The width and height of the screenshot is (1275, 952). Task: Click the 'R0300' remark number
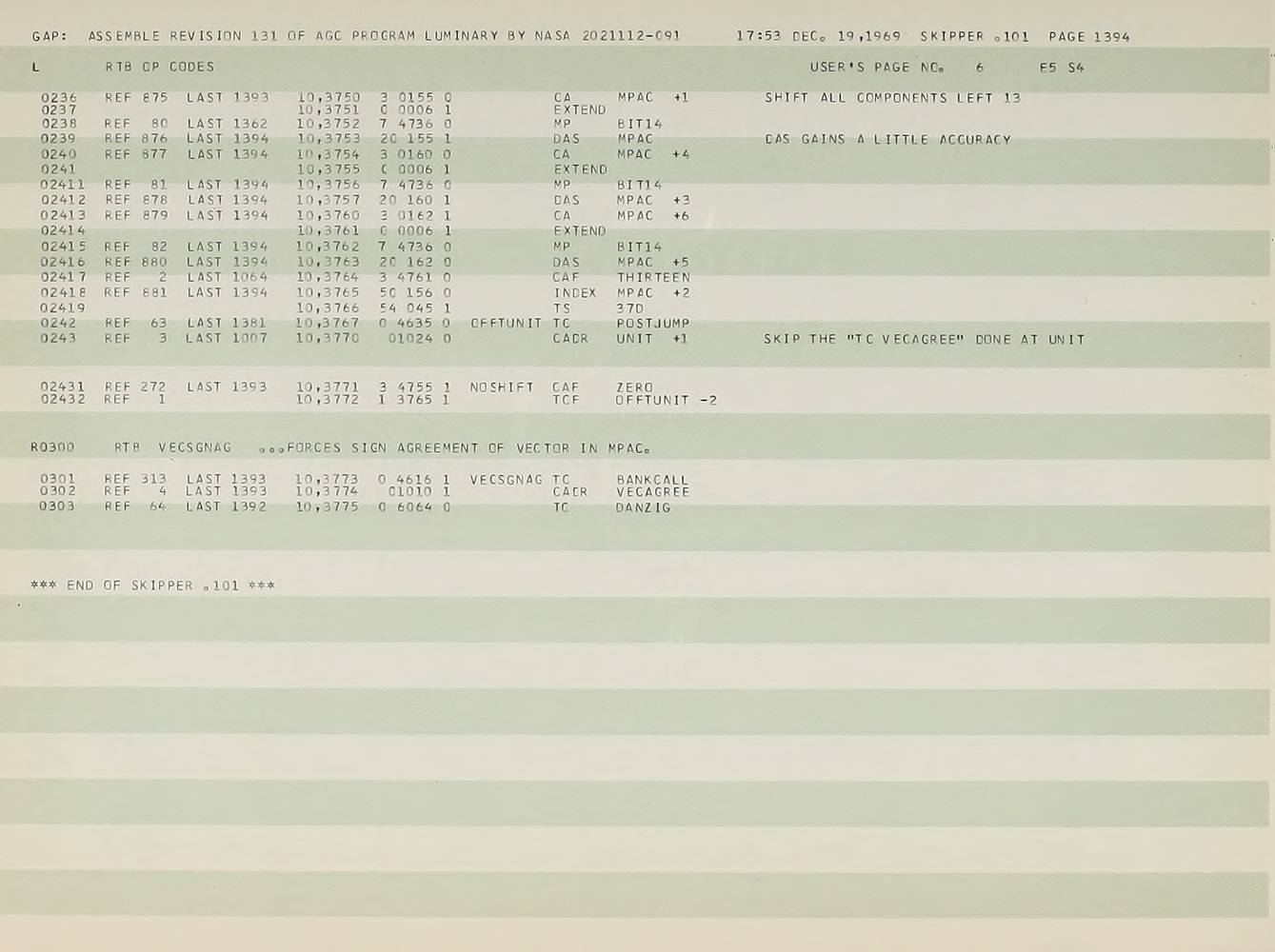[x=52, y=447]
